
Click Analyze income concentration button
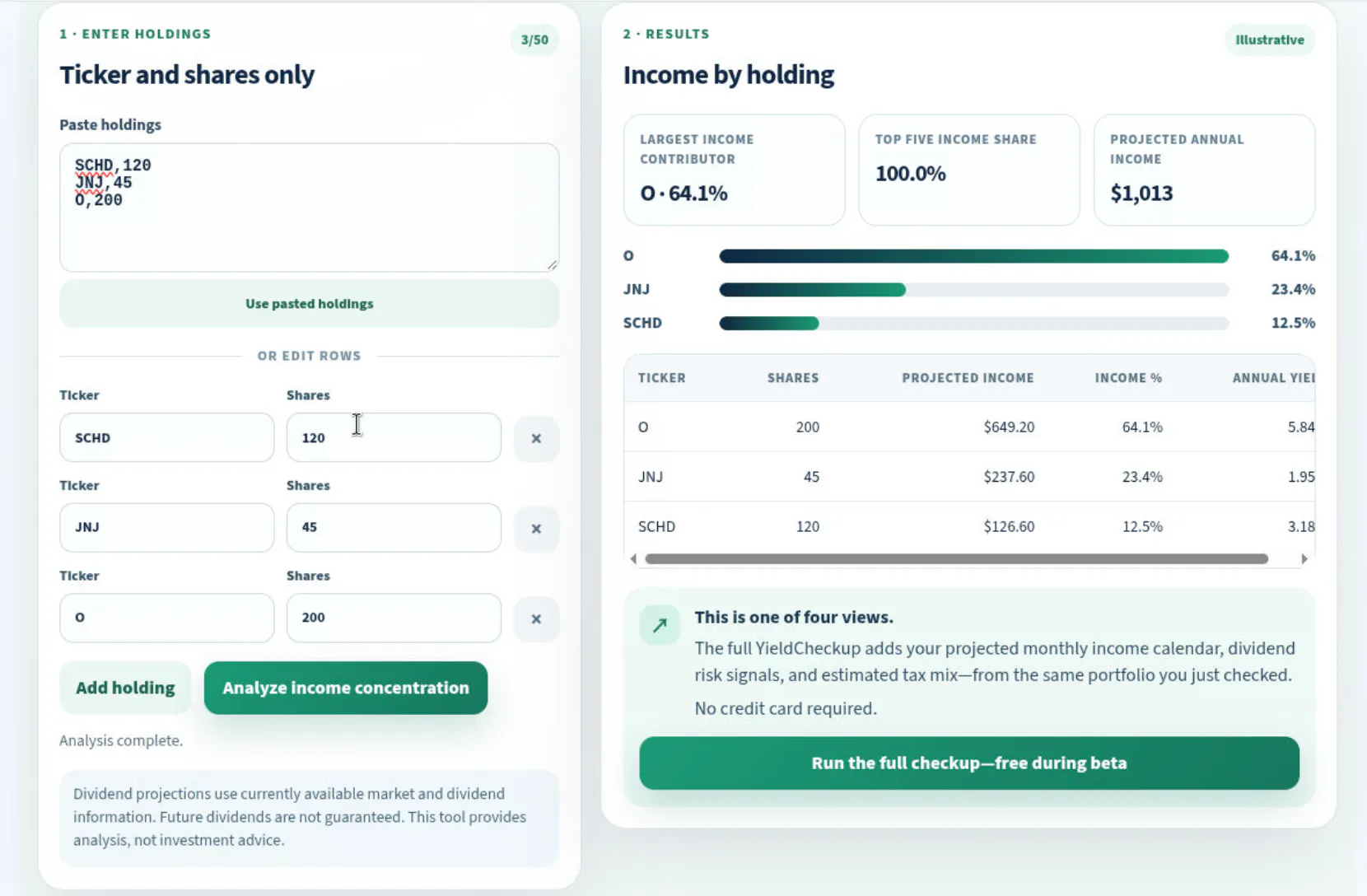[346, 688]
